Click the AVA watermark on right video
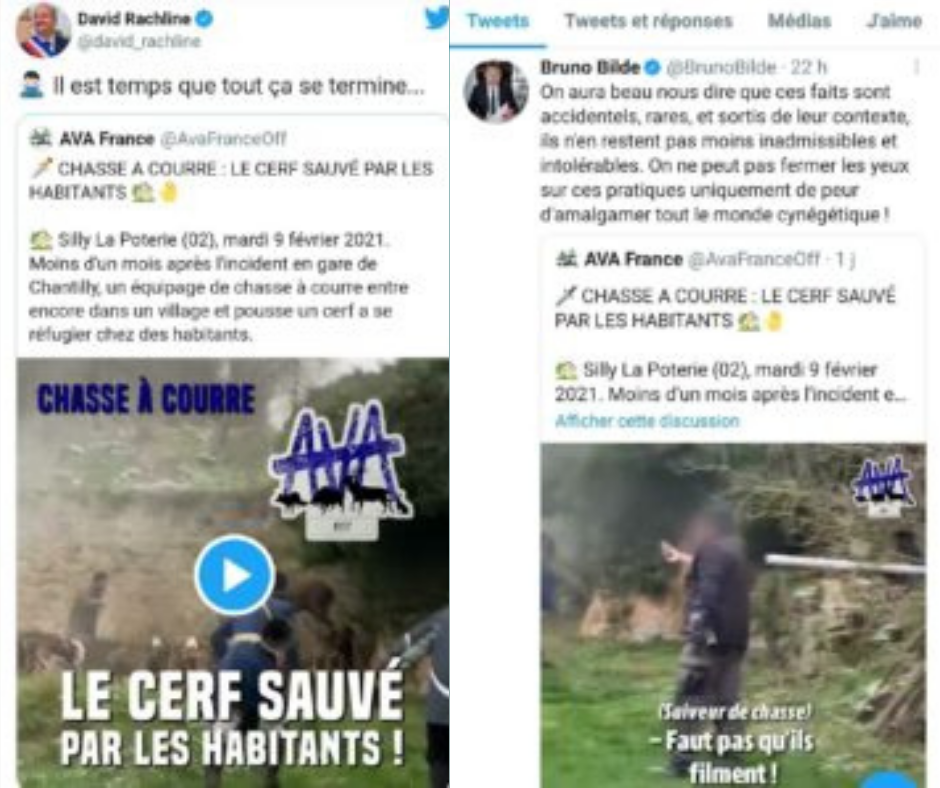The width and height of the screenshot is (940, 788). click(882, 485)
